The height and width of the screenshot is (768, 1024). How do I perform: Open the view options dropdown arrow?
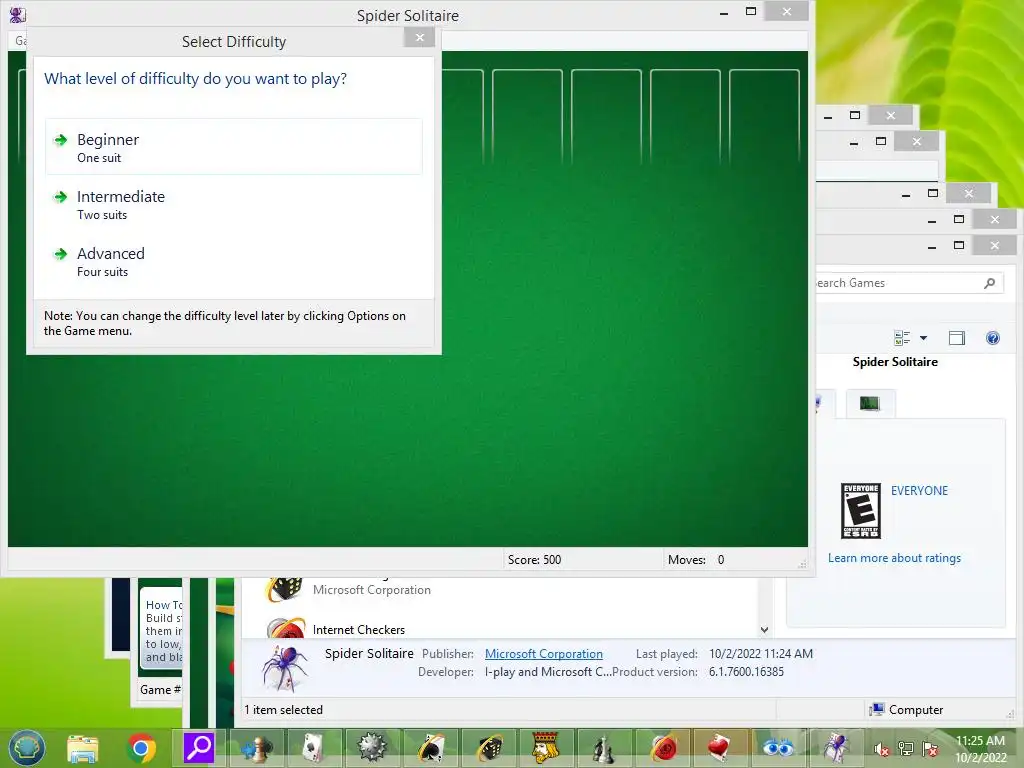(x=923, y=338)
